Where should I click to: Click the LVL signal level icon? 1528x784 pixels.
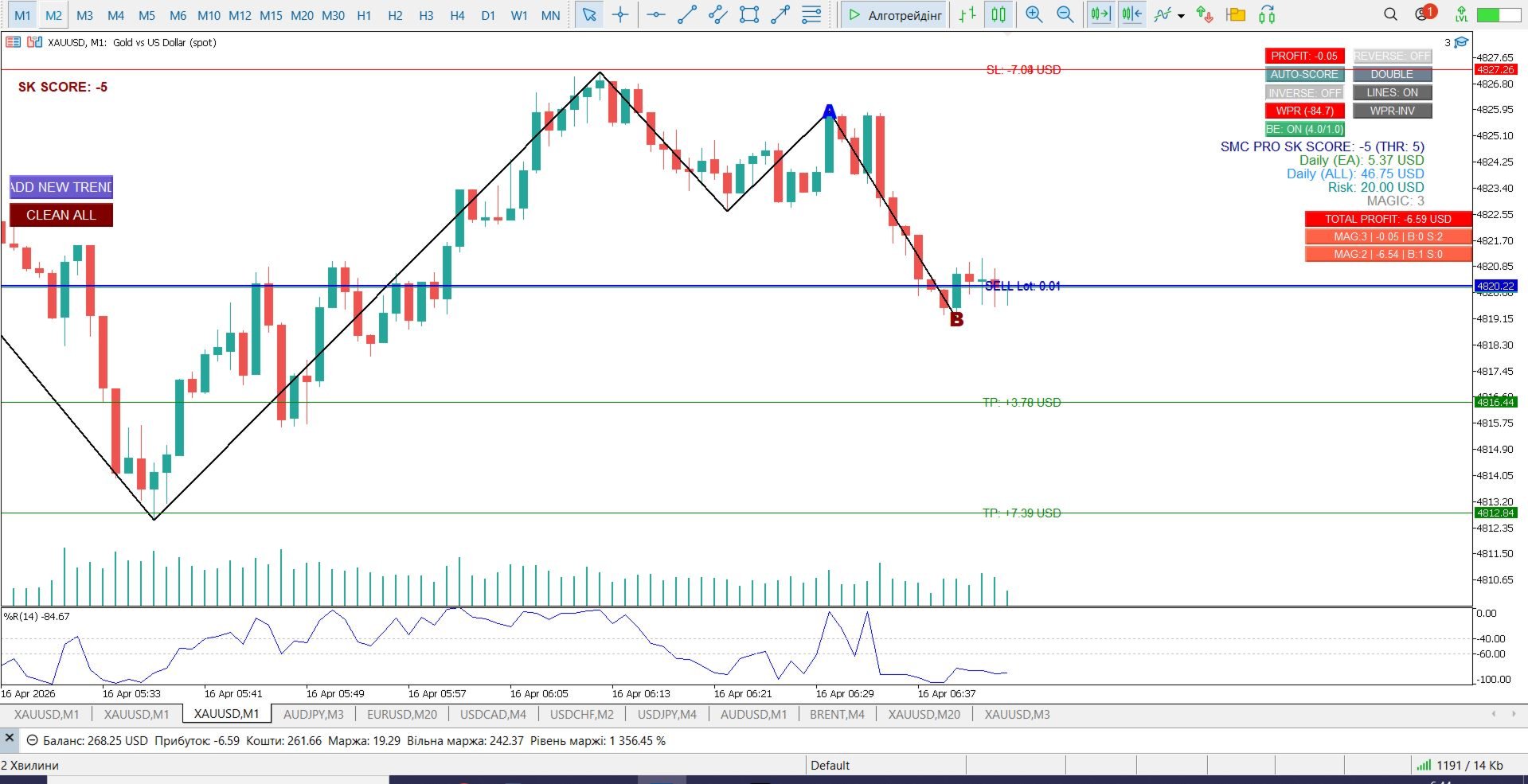[x=1461, y=14]
